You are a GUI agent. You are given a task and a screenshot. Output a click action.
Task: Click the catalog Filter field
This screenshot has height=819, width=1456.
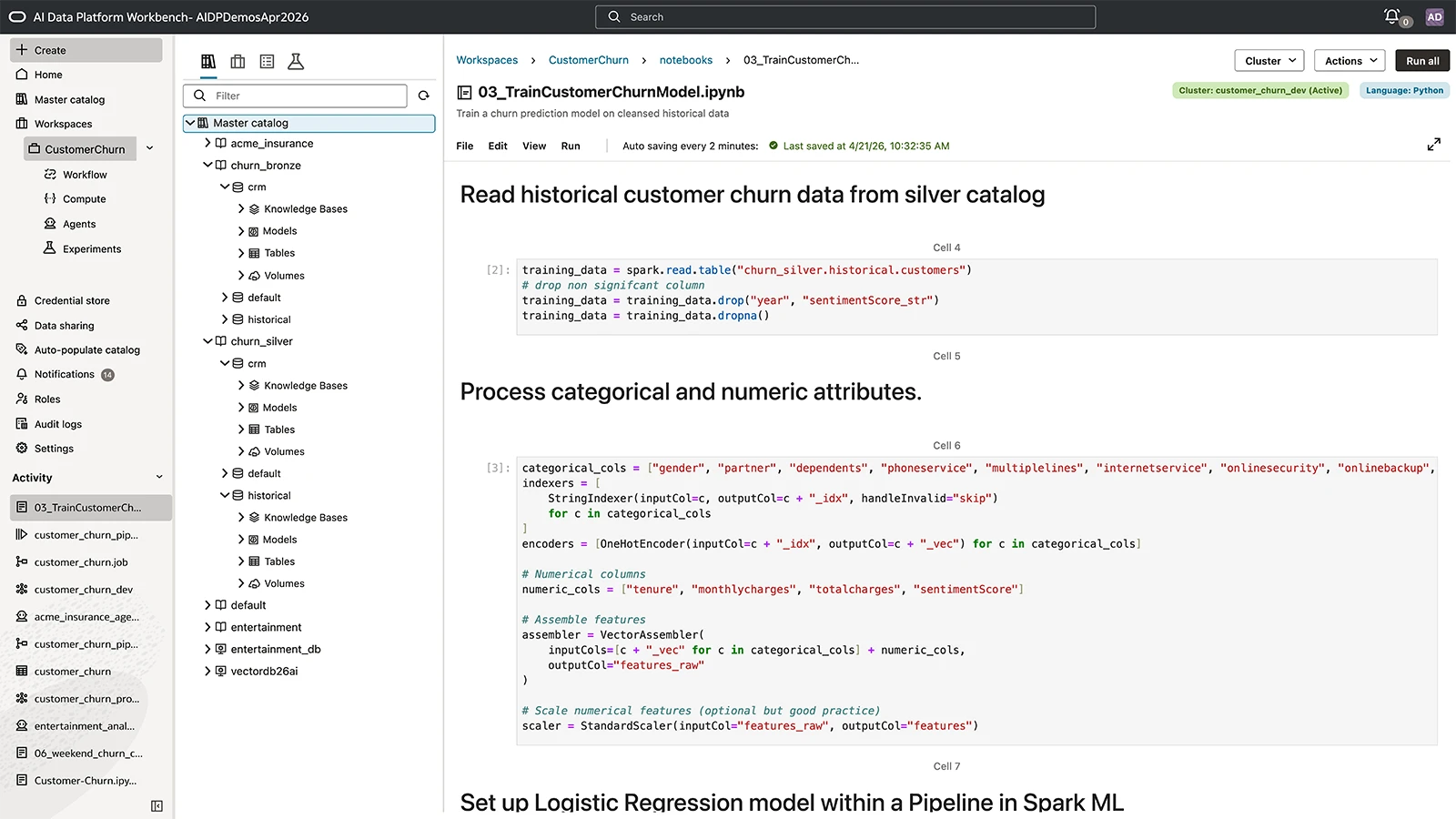(295, 96)
